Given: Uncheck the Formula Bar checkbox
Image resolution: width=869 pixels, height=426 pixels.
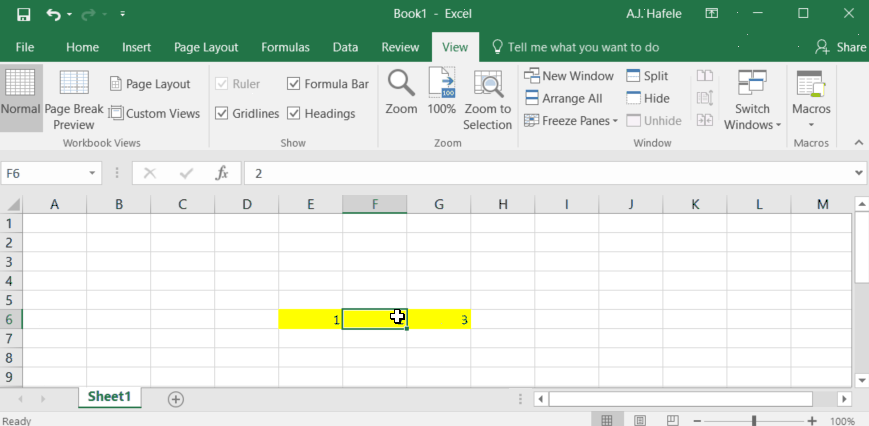Looking at the screenshot, I should [x=294, y=84].
